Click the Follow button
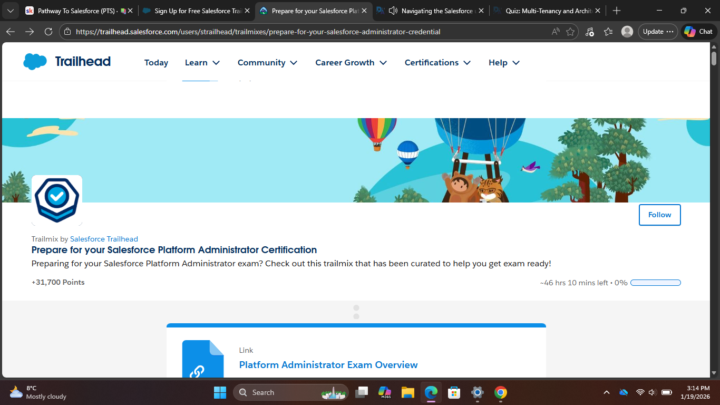 pos(659,215)
